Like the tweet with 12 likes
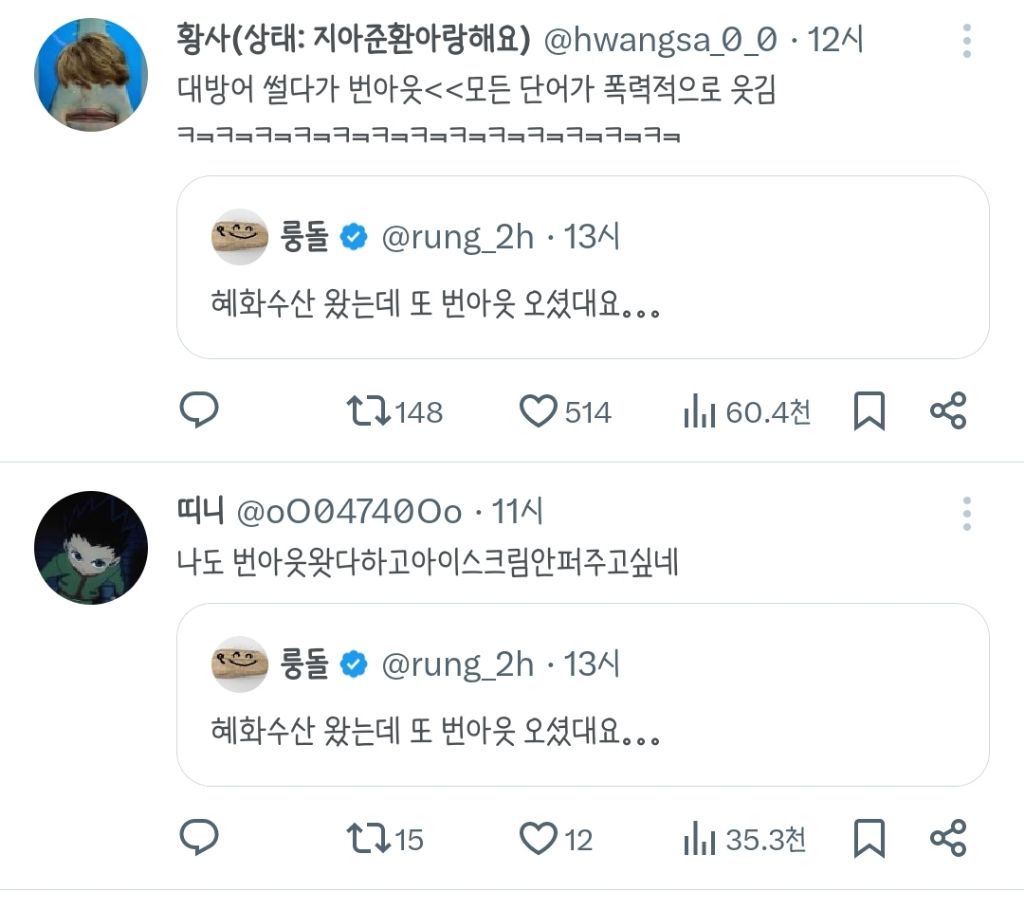 pyautogui.click(x=540, y=838)
